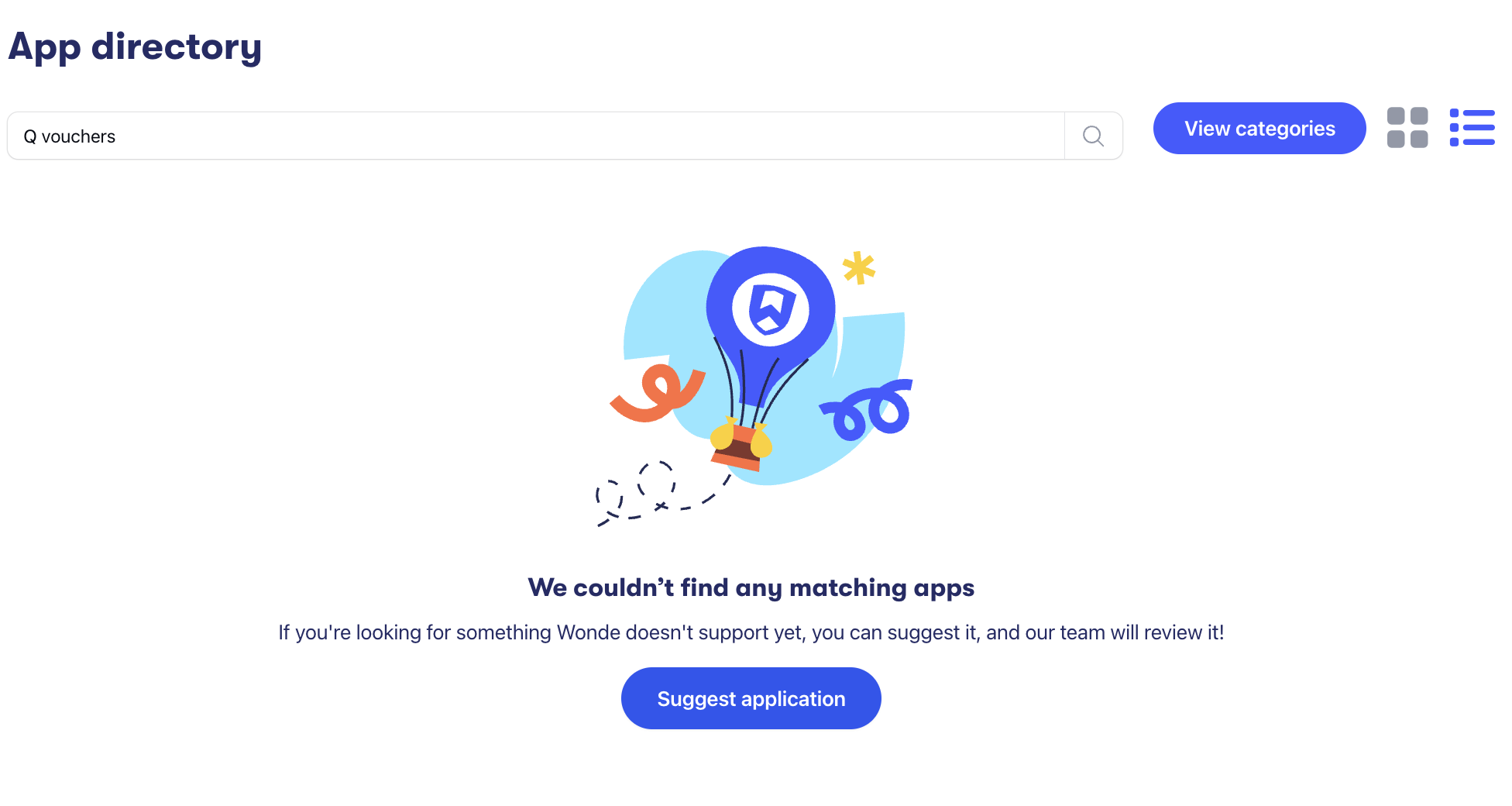Click the magnifying glass search icon
Viewport: 1512px width, 806px height.
(x=1093, y=136)
